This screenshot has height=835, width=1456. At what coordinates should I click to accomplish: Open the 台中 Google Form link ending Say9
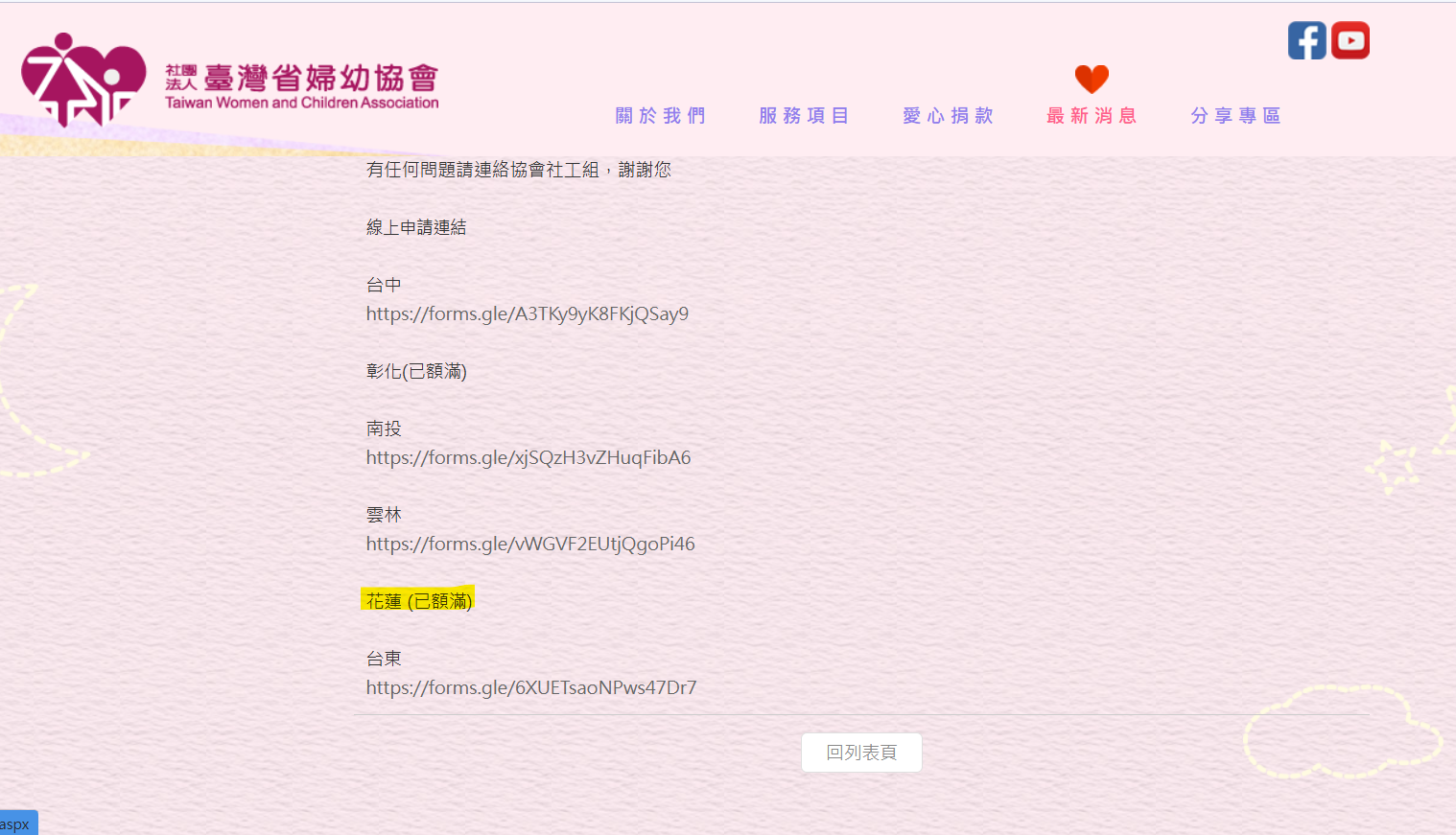pos(528,313)
